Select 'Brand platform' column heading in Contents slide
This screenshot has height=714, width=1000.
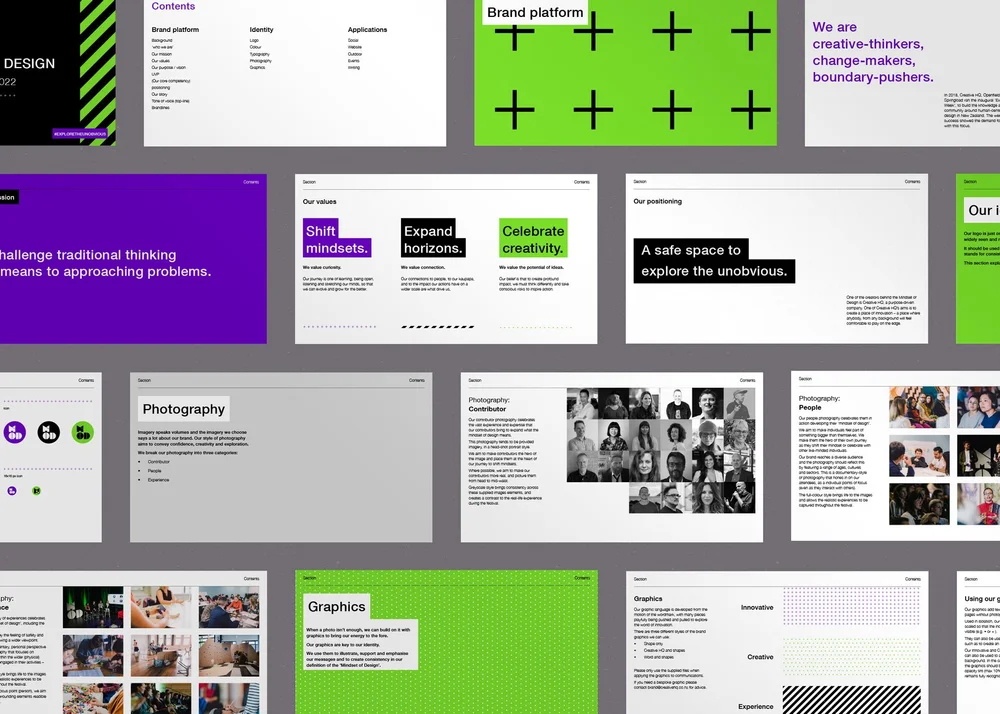[x=175, y=29]
